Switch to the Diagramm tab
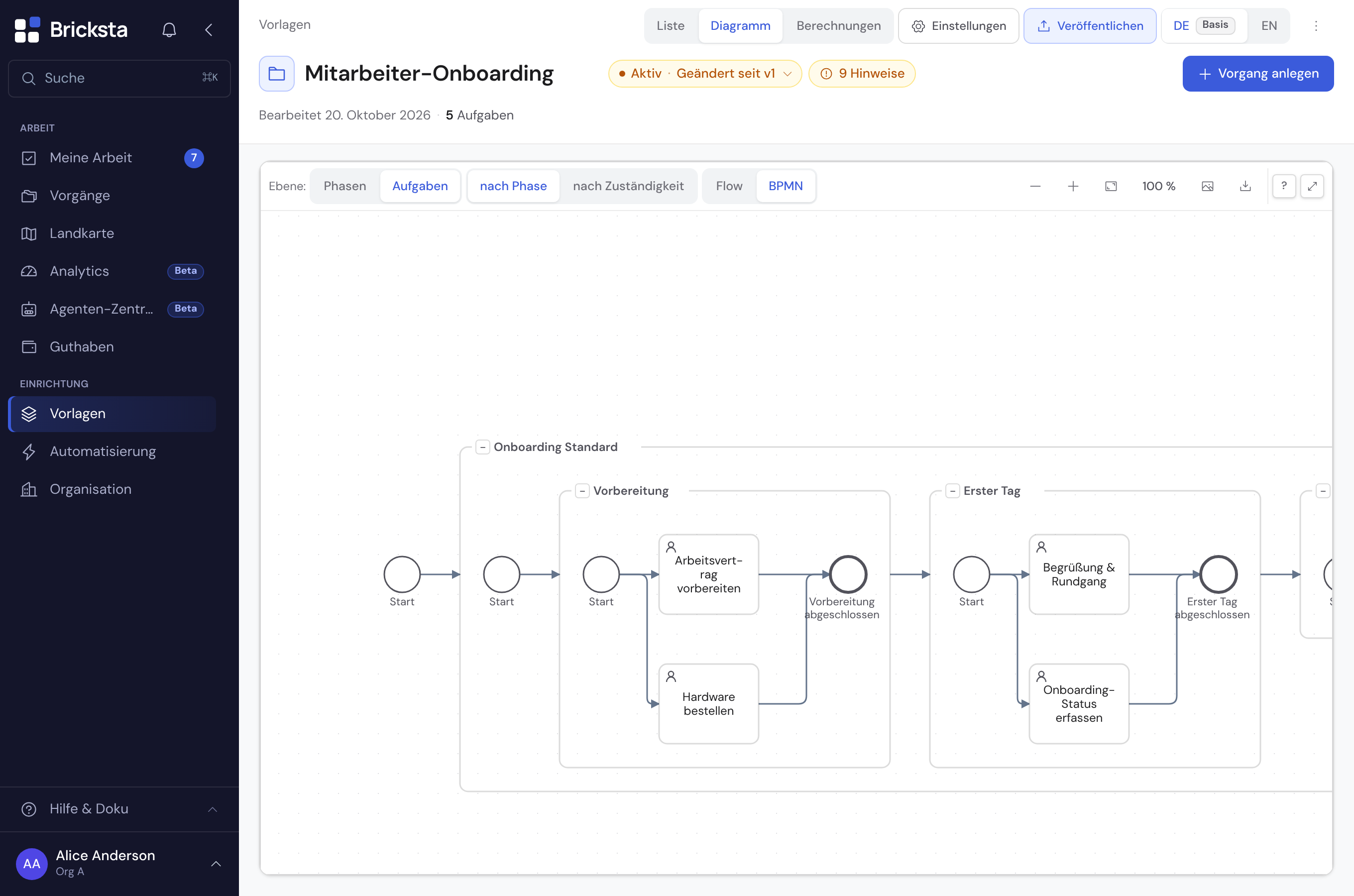 740,26
